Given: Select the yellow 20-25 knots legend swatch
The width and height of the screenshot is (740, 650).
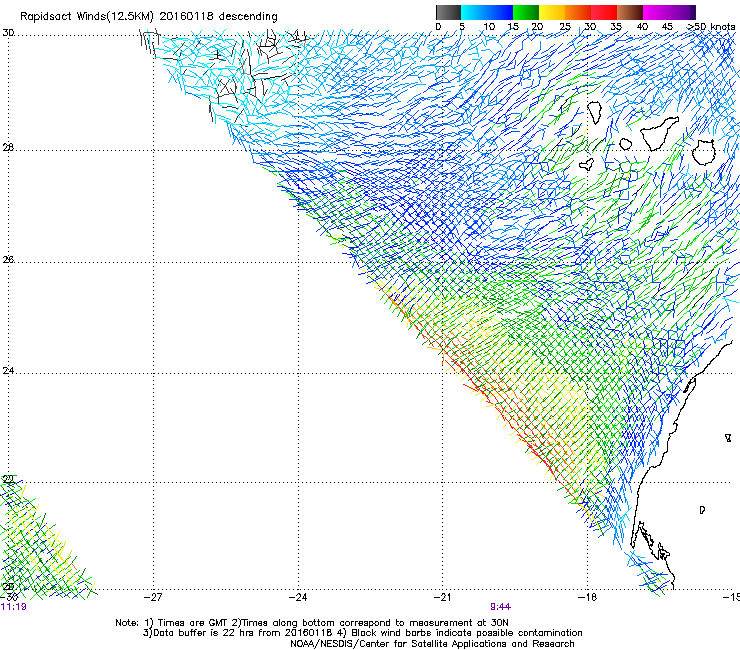Looking at the screenshot, I should coord(552,12).
